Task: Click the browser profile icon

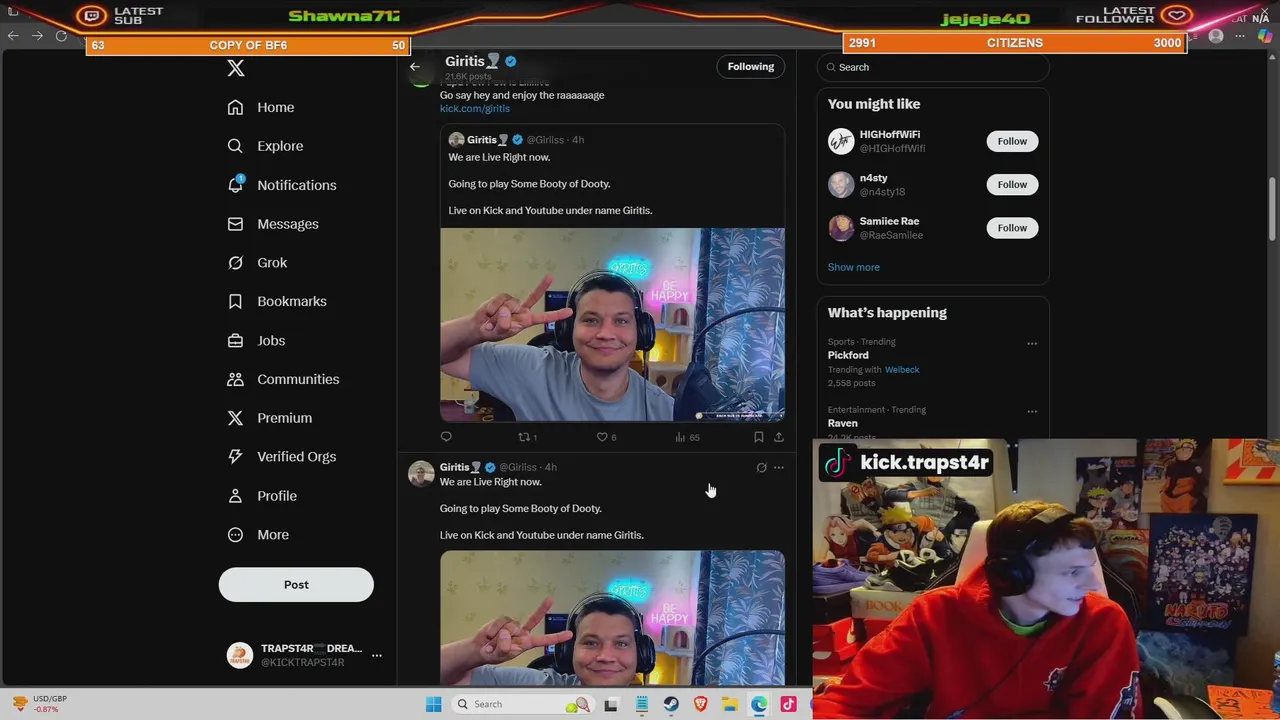Action: pyautogui.click(x=1216, y=36)
